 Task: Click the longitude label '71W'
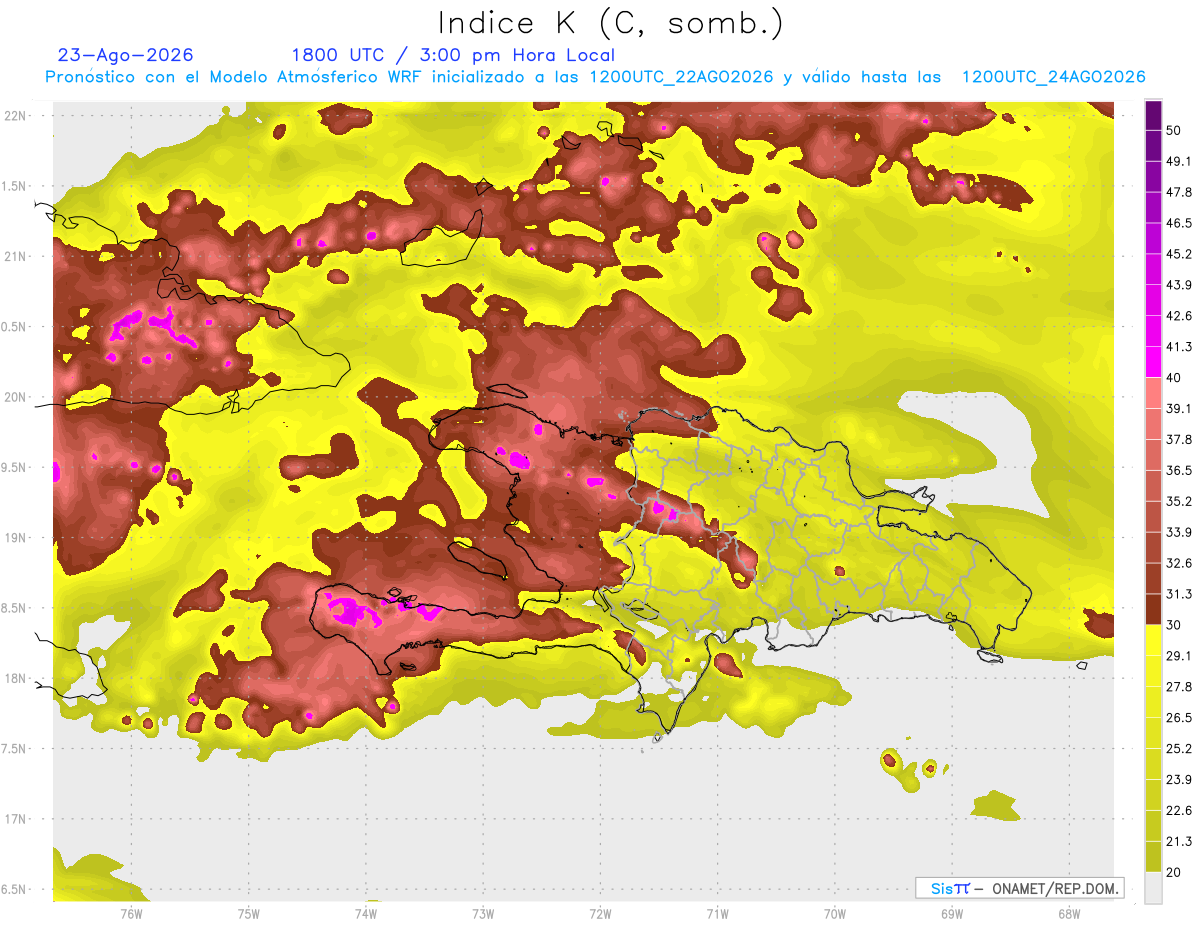pos(717,914)
